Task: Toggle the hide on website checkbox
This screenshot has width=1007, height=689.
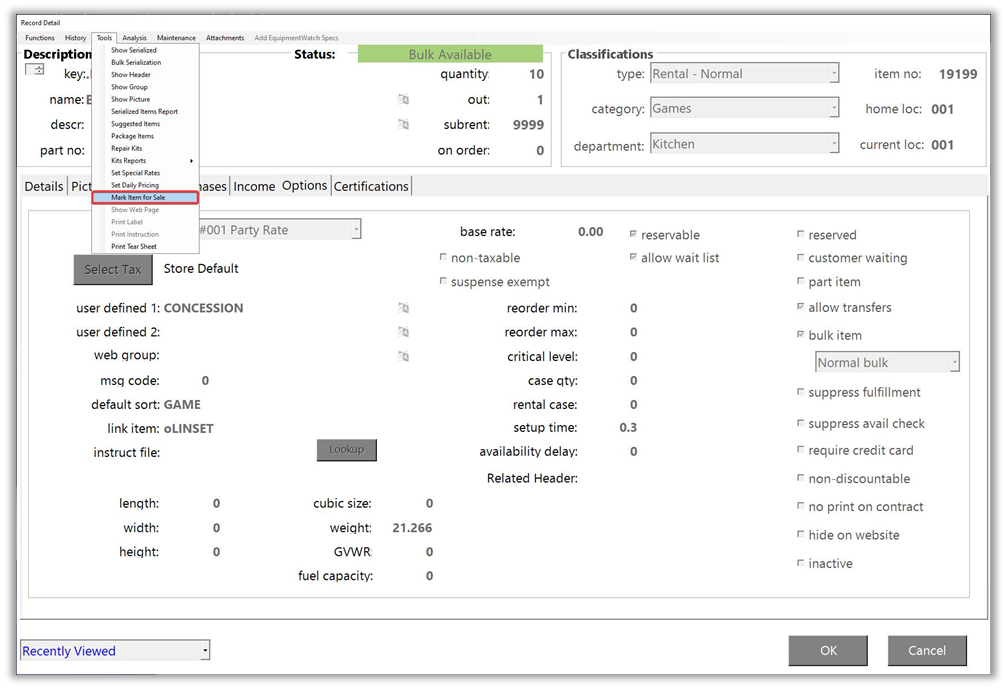Action: coord(801,535)
